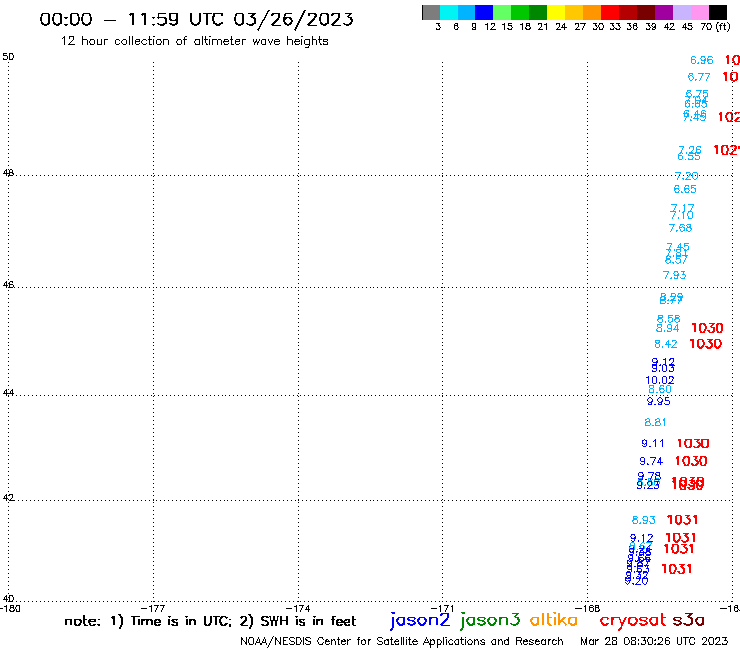Click the wave height value 8.93
The image size is (740, 650).
tap(644, 520)
